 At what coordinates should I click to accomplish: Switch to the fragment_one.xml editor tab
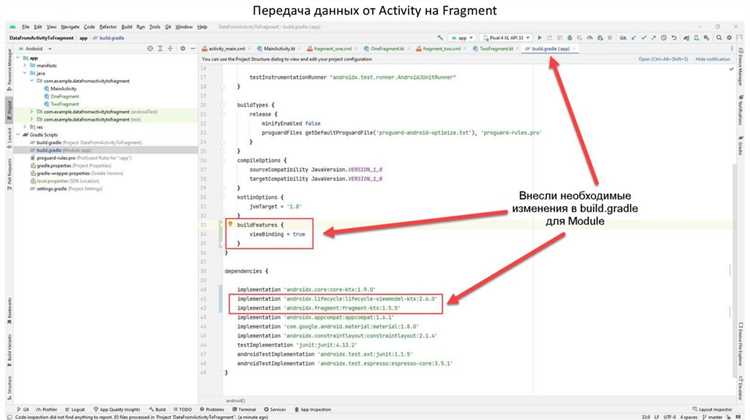click(x=330, y=49)
